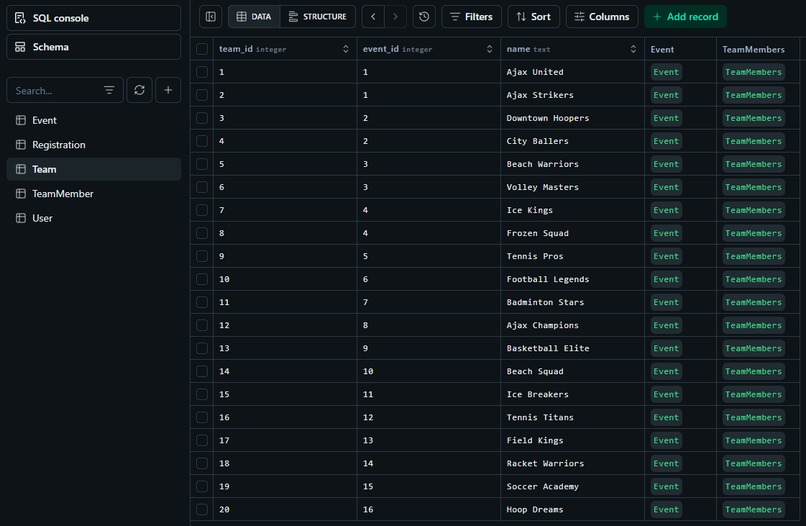Screen dimensions: 806x526
Task: Click the 'Field Kings' name cell
Action: coord(573,441)
